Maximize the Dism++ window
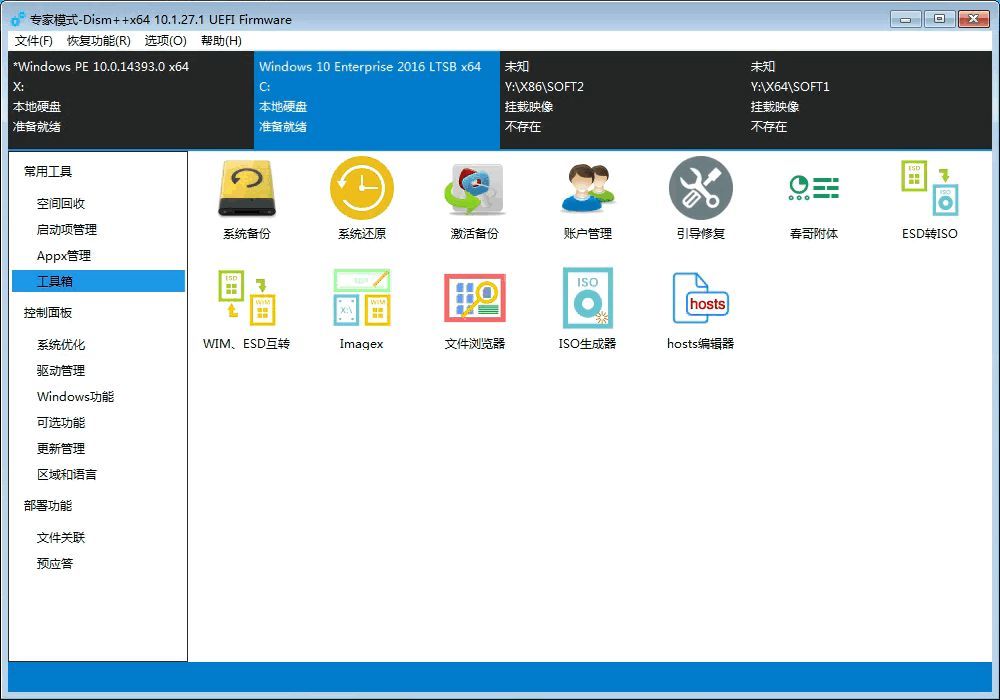 tap(939, 19)
